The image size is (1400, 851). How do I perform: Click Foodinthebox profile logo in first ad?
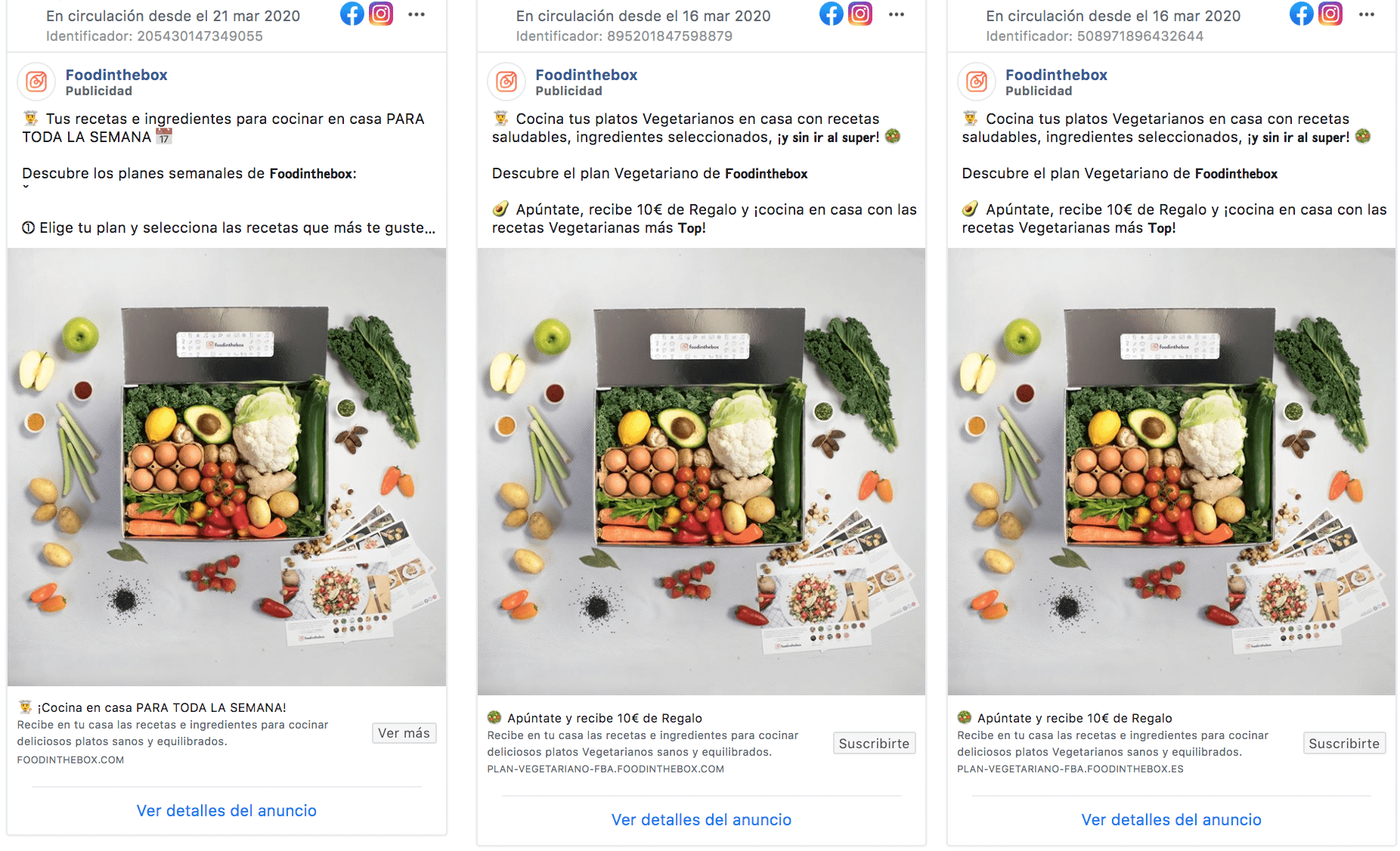click(36, 82)
